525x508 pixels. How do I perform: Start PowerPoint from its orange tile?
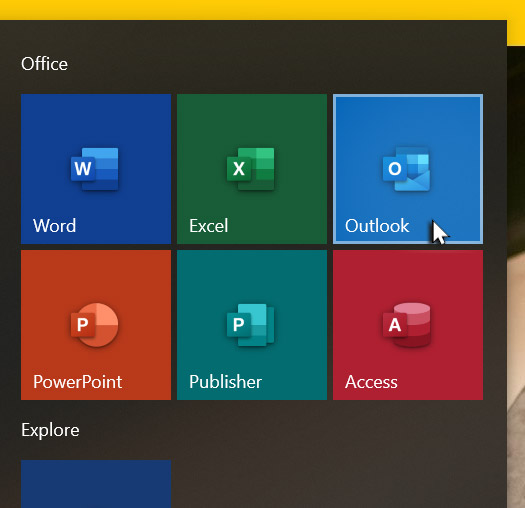96,325
